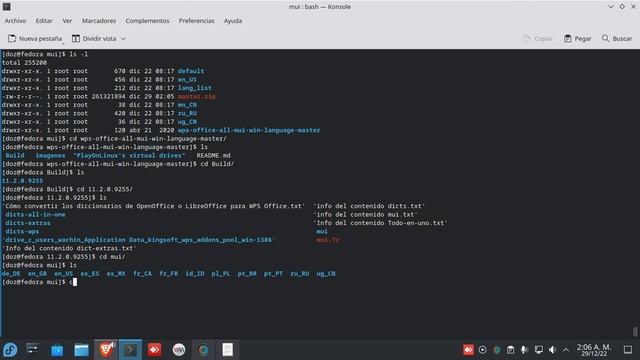Switch to the Brave browser window
Image resolution: width=640 pixels, height=360 pixels.
106,349
